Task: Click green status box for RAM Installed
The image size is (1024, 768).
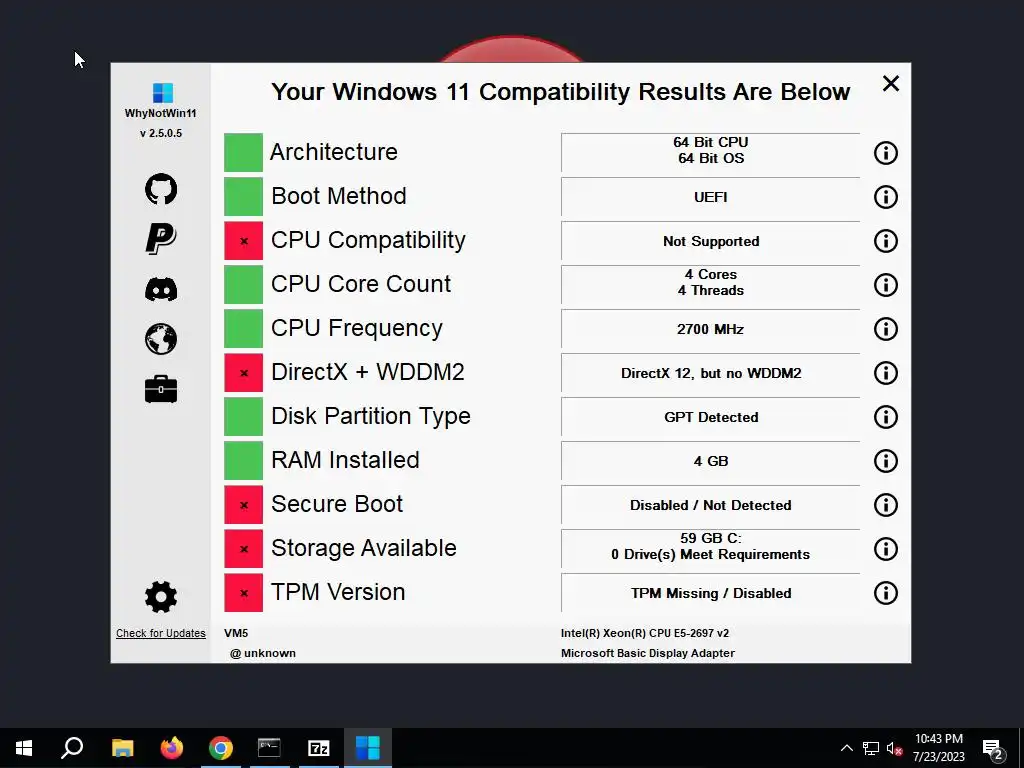Action: (244, 460)
